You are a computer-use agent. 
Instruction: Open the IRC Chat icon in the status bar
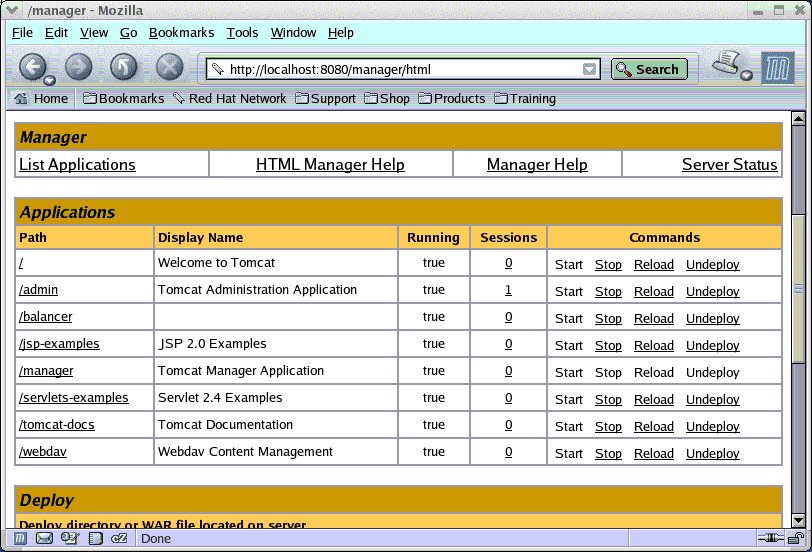point(119,539)
